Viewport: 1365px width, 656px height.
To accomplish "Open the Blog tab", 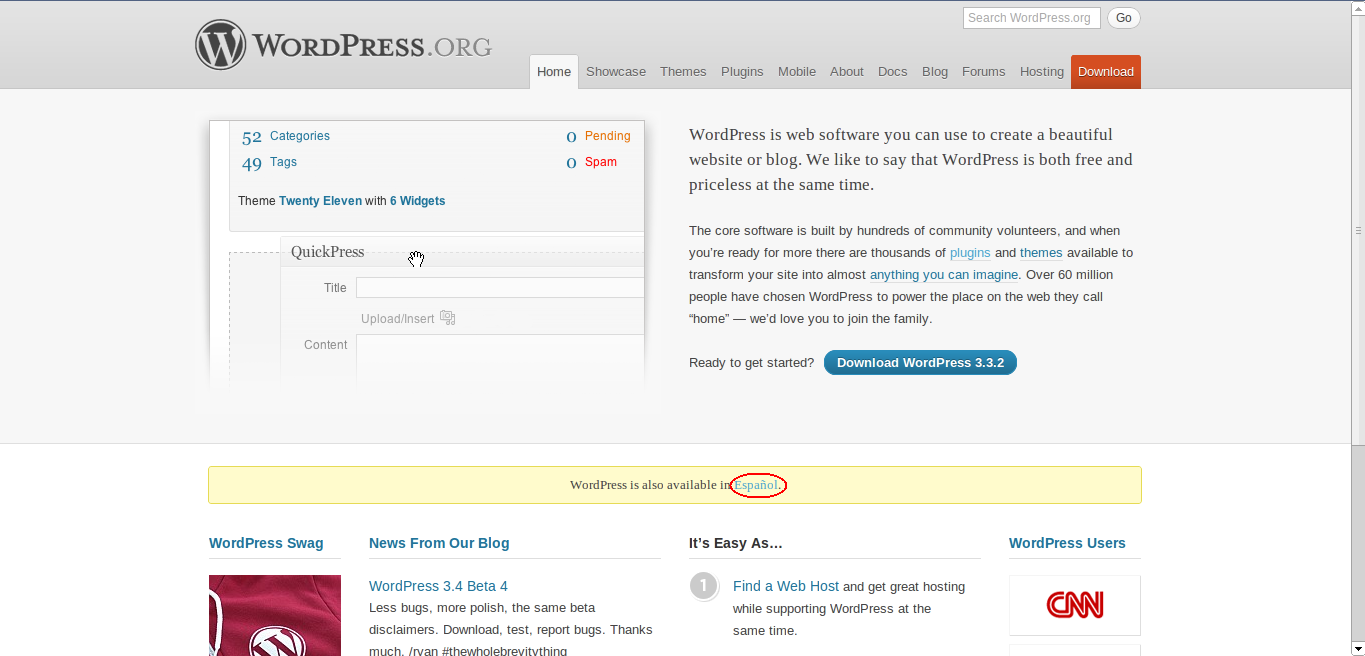I will 935,72.
